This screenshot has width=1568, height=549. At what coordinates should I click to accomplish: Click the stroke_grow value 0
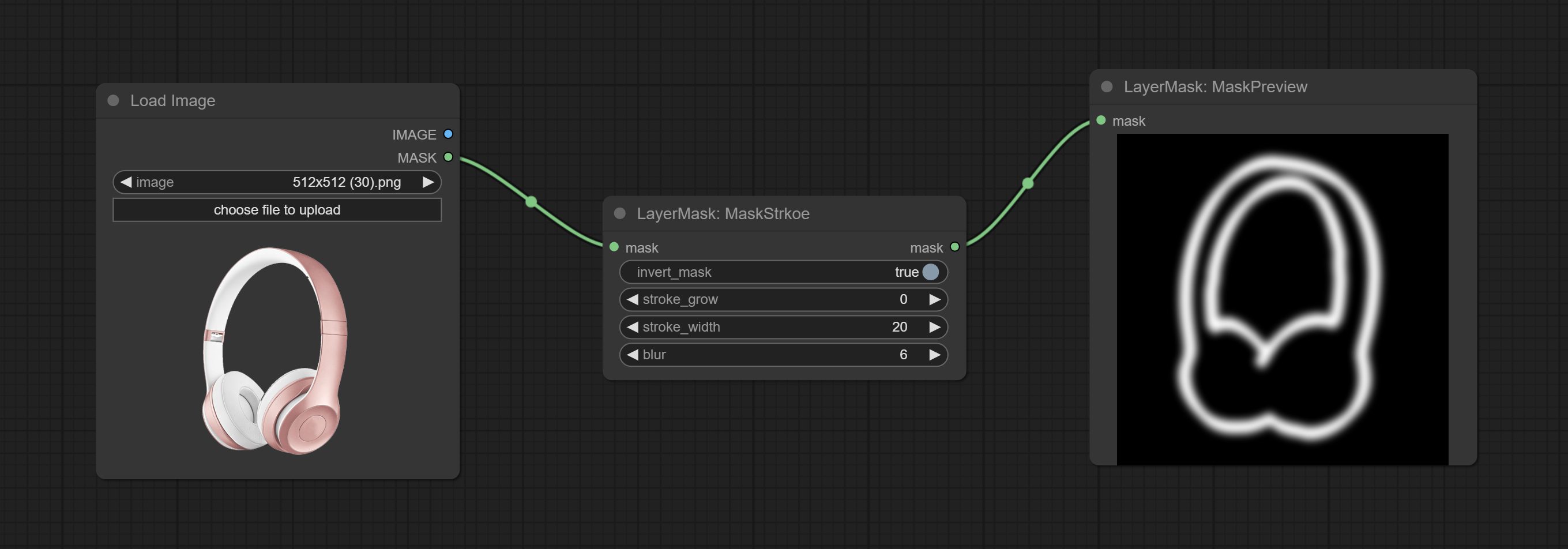[x=903, y=299]
